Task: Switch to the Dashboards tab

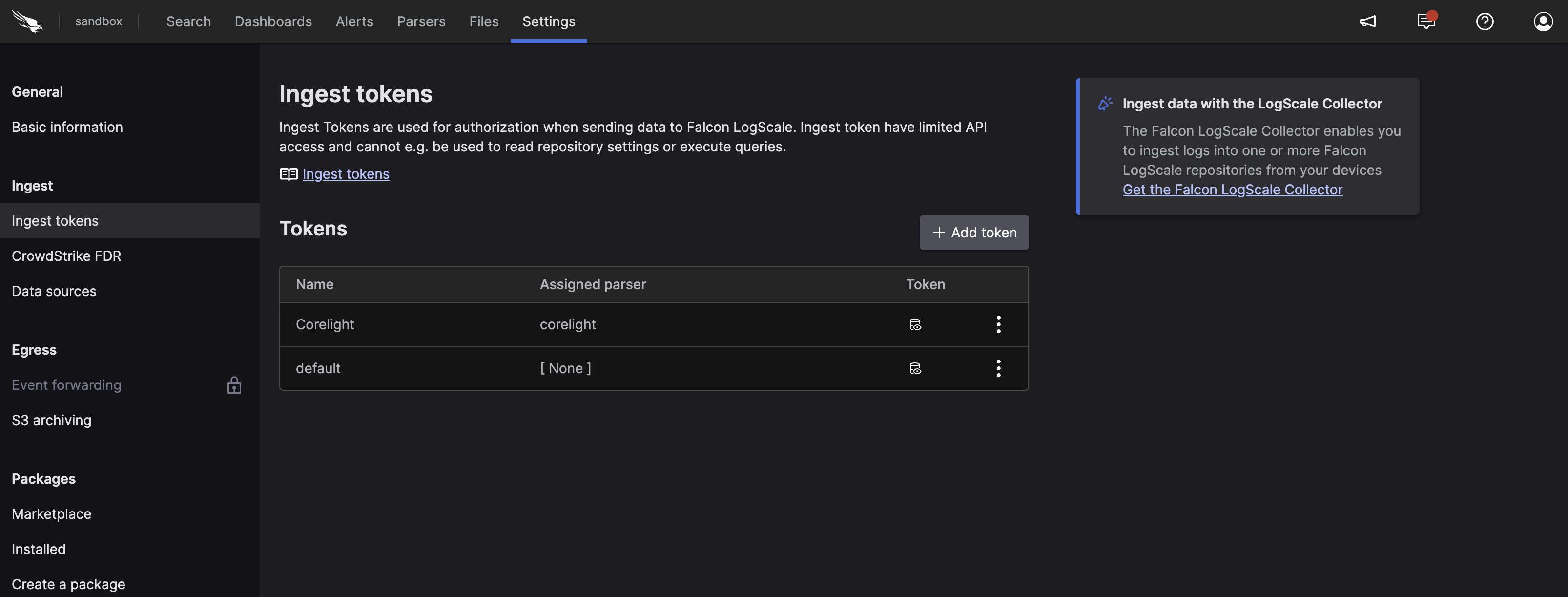Action: (x=273, y=22)
